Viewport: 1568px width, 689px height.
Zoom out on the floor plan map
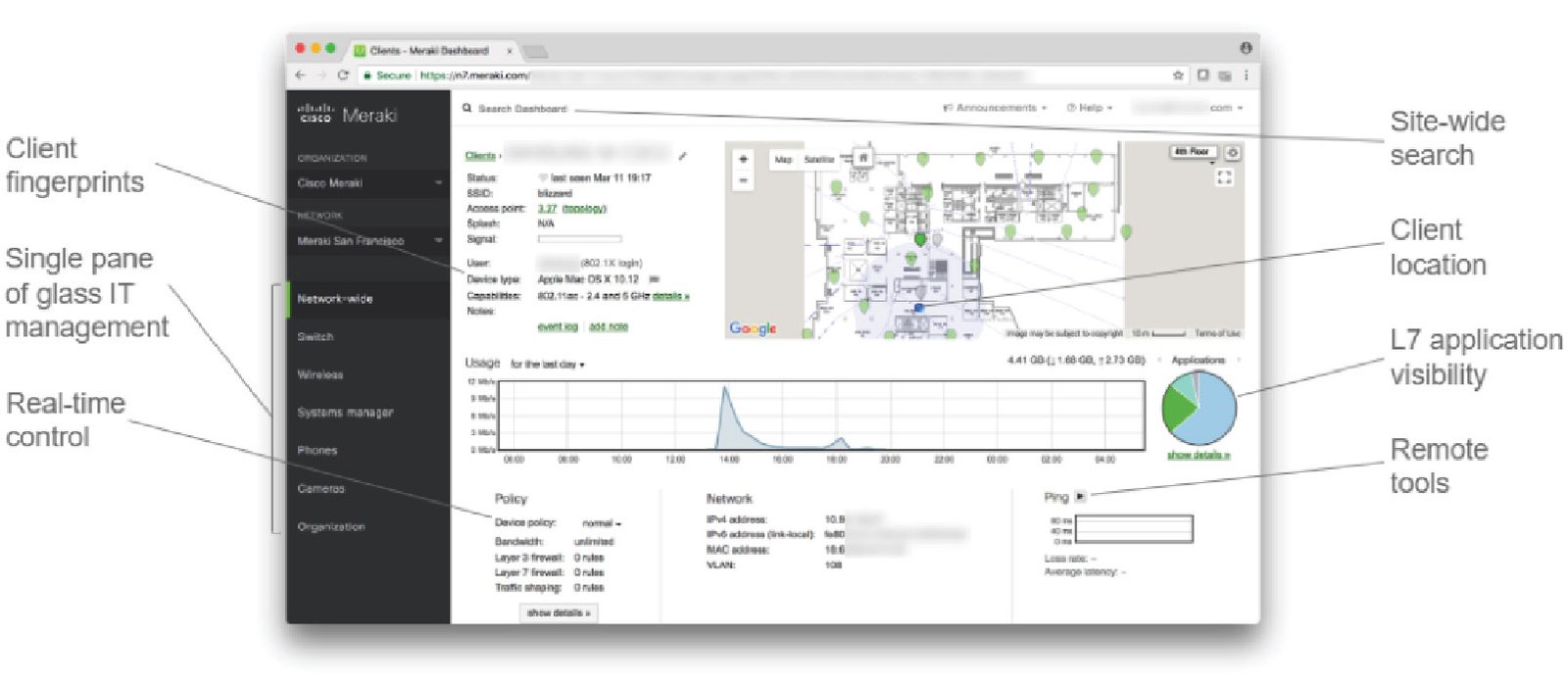pyautogui.click(x=743, y=180)
